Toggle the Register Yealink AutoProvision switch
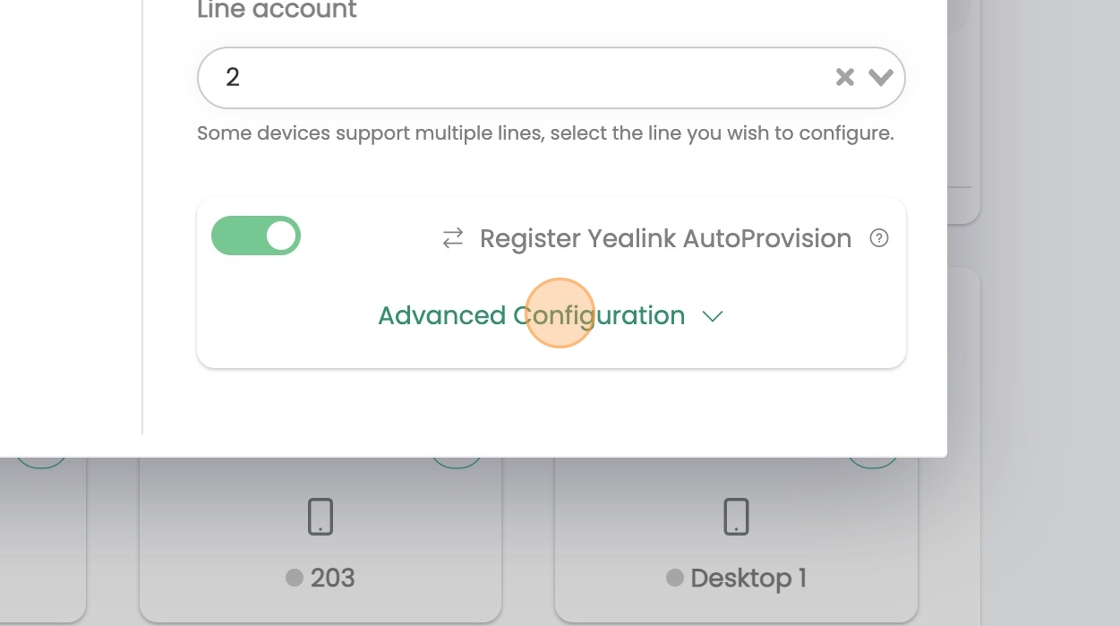The width and height of the screenshot is (1120, 626). [256, 236]
